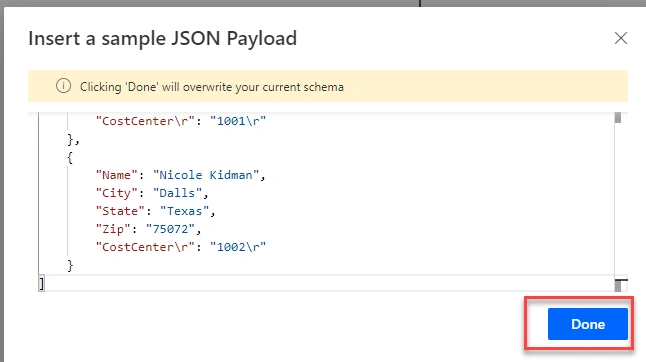
Task: Click the "Dalls" city value
Action: coord(178,193)
